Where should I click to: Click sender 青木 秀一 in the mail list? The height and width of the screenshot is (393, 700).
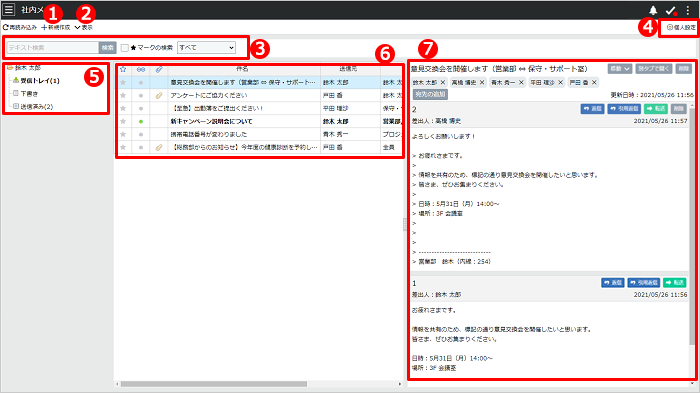click(x=336, y=134)
